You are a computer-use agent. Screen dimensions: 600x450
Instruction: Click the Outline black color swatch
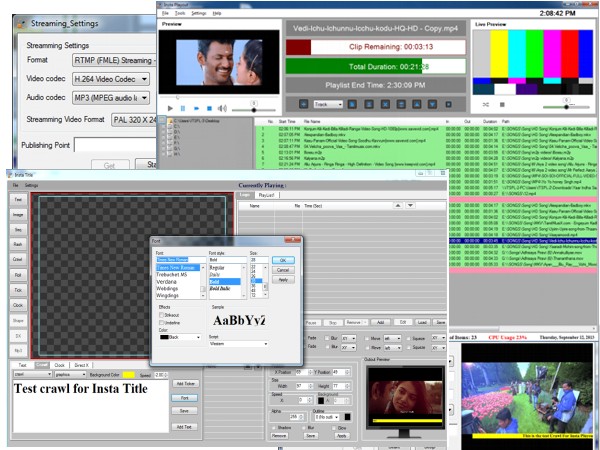(347, 417)
